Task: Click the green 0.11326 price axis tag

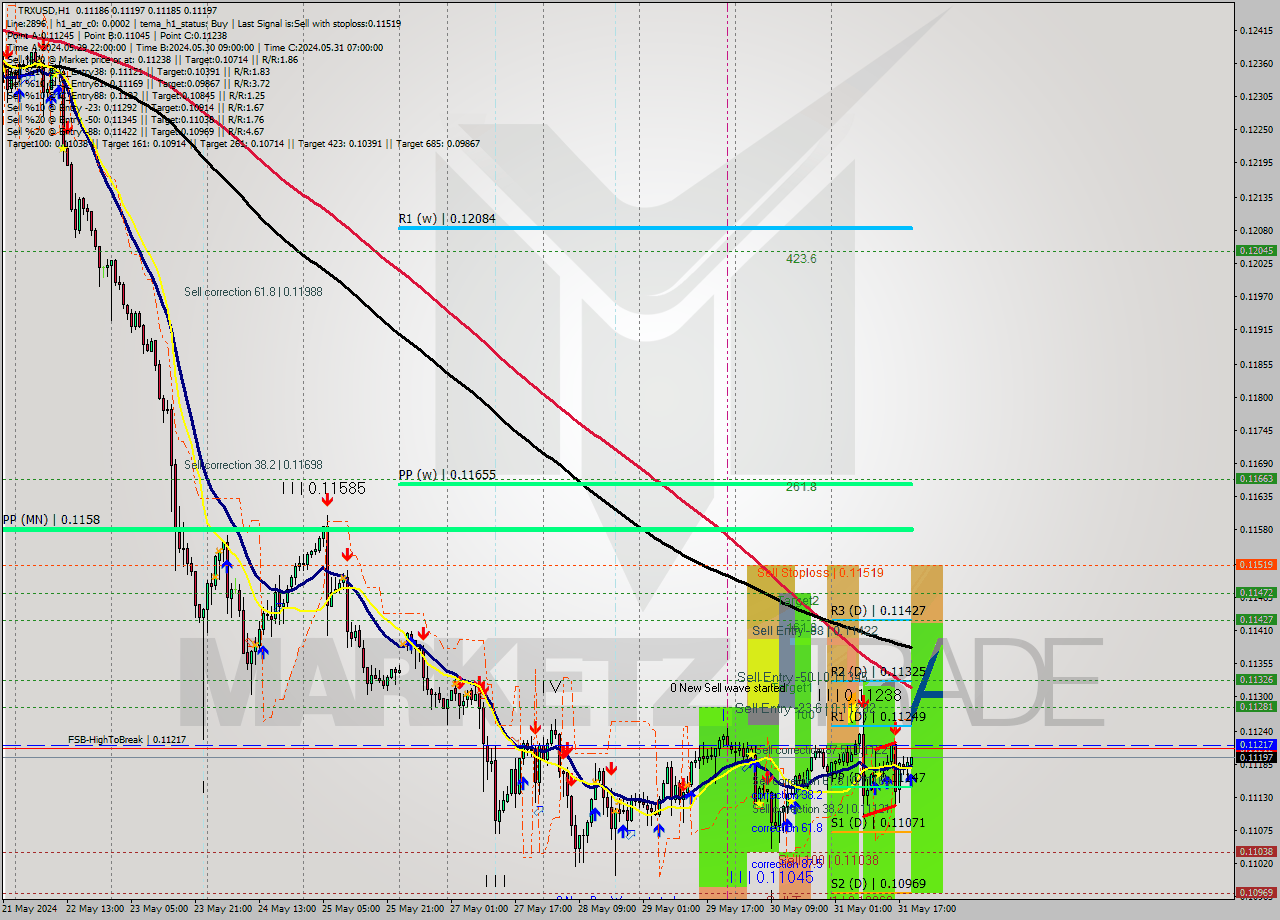Action: (1256, 680)
